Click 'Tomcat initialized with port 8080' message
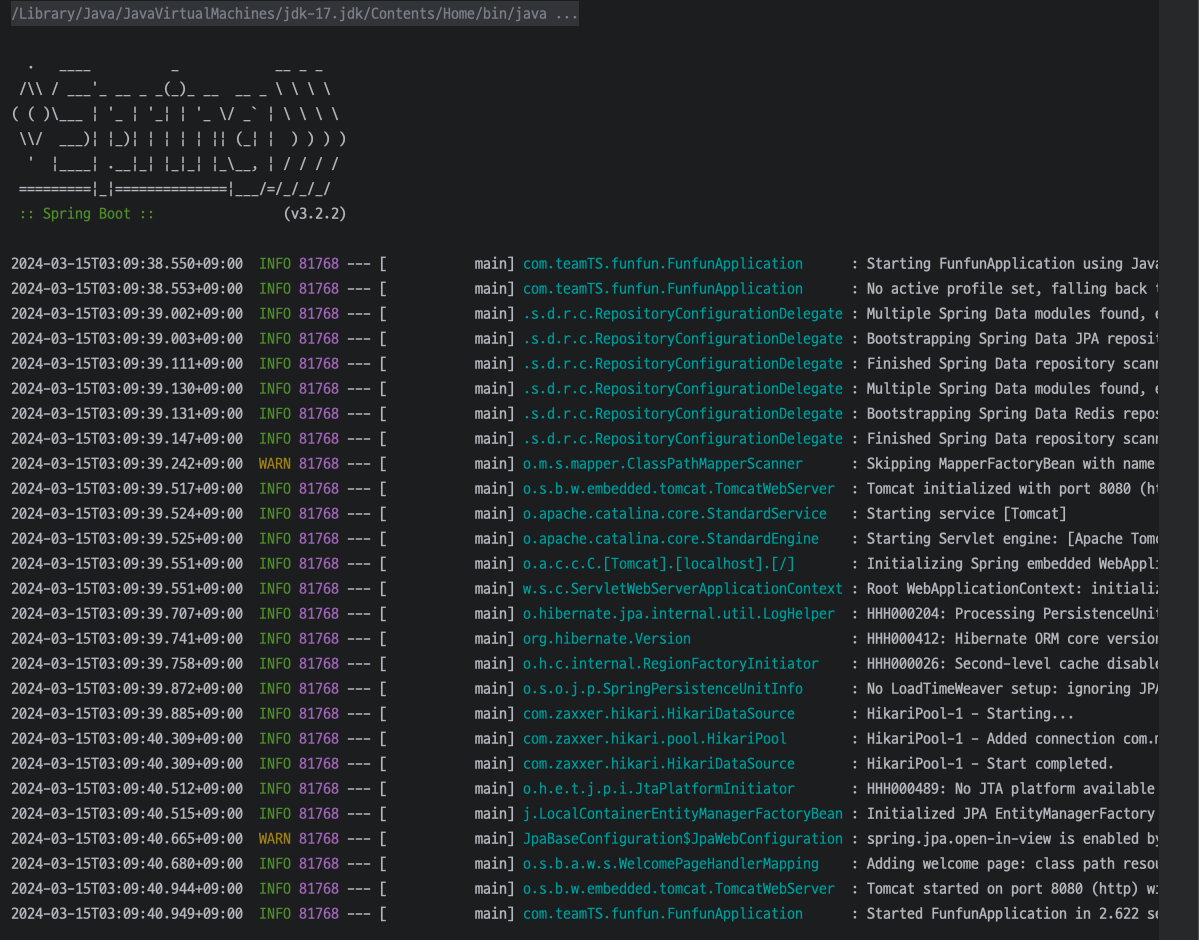 pyautogui.click(x=1012, y=489)
